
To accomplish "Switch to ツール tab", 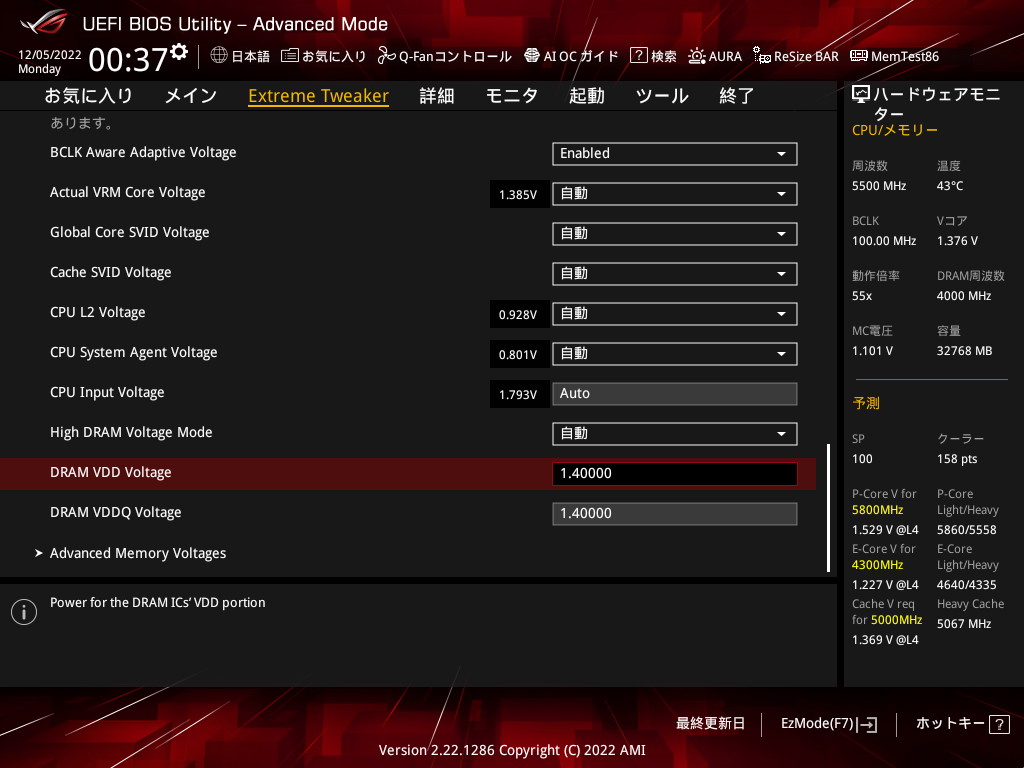I will 662,96.
